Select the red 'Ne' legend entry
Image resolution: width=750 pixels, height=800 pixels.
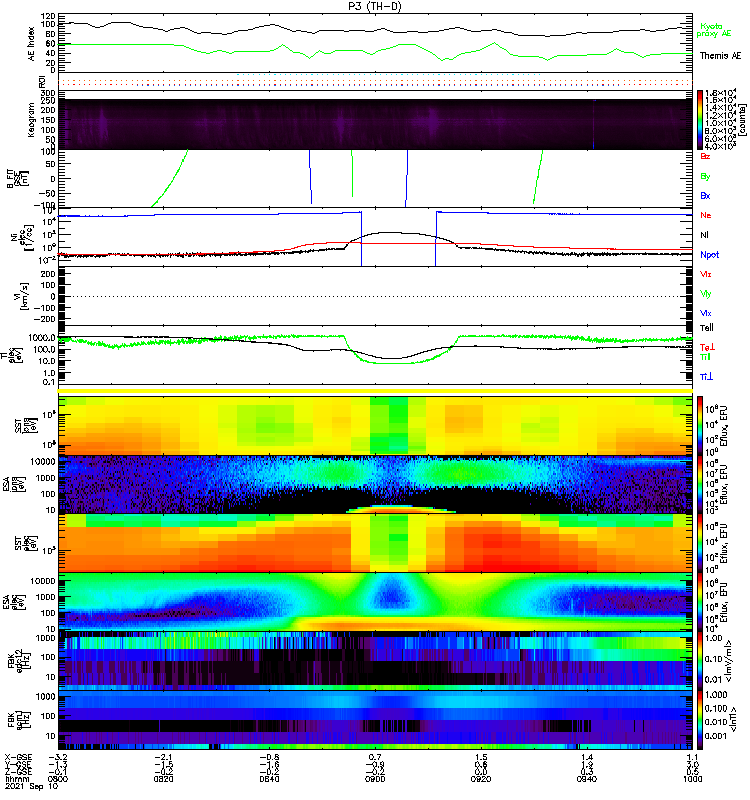tap(706, 215)
